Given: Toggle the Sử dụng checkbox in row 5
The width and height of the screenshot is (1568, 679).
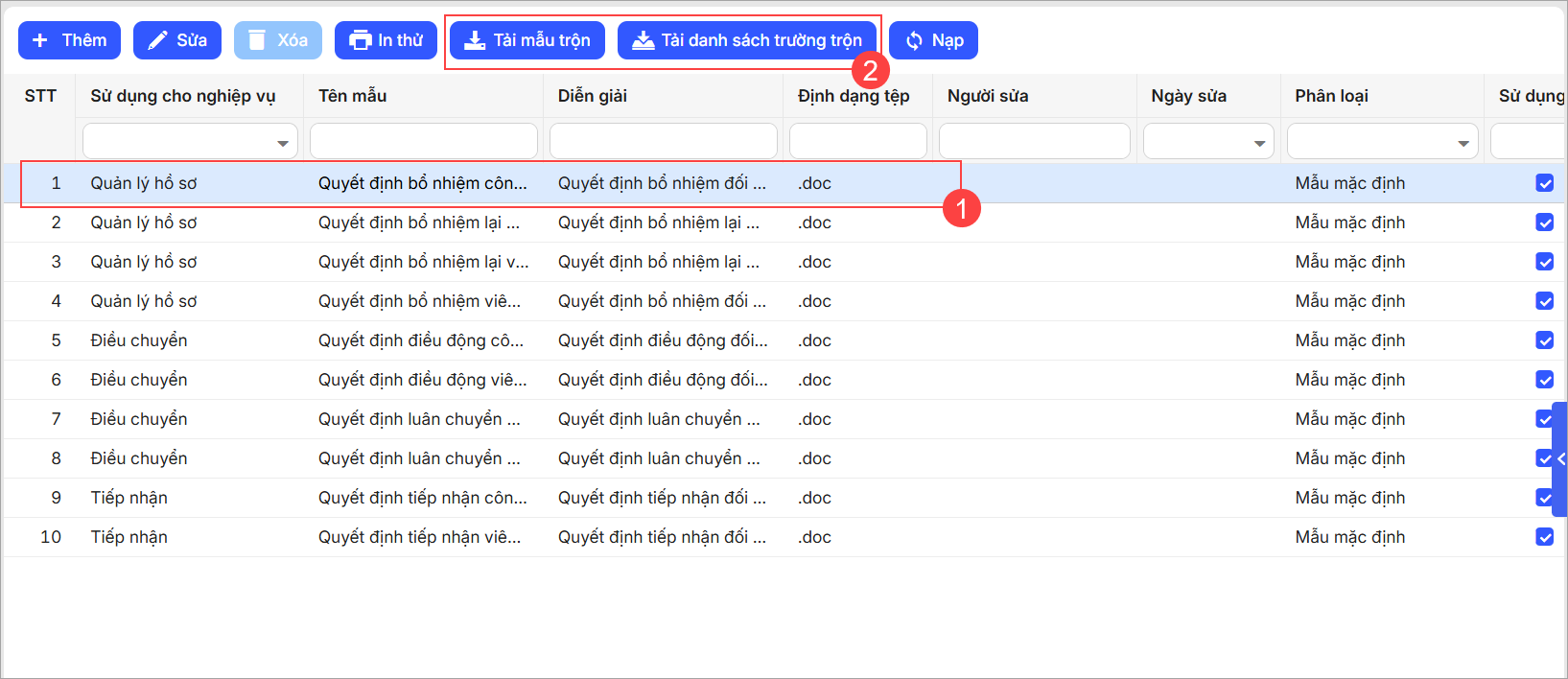Looking at the screenshot, I should (x=1544, y=340).
